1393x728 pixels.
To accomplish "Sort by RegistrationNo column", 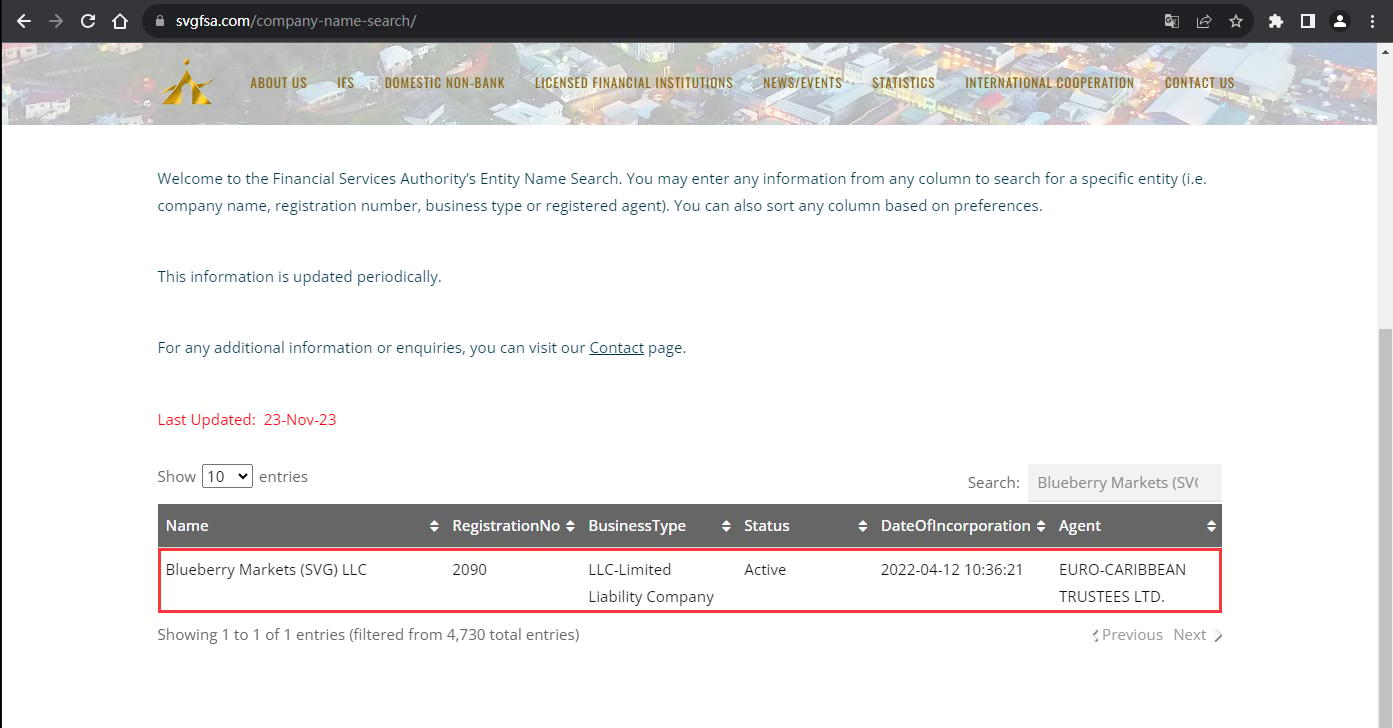I will [512, 526].
